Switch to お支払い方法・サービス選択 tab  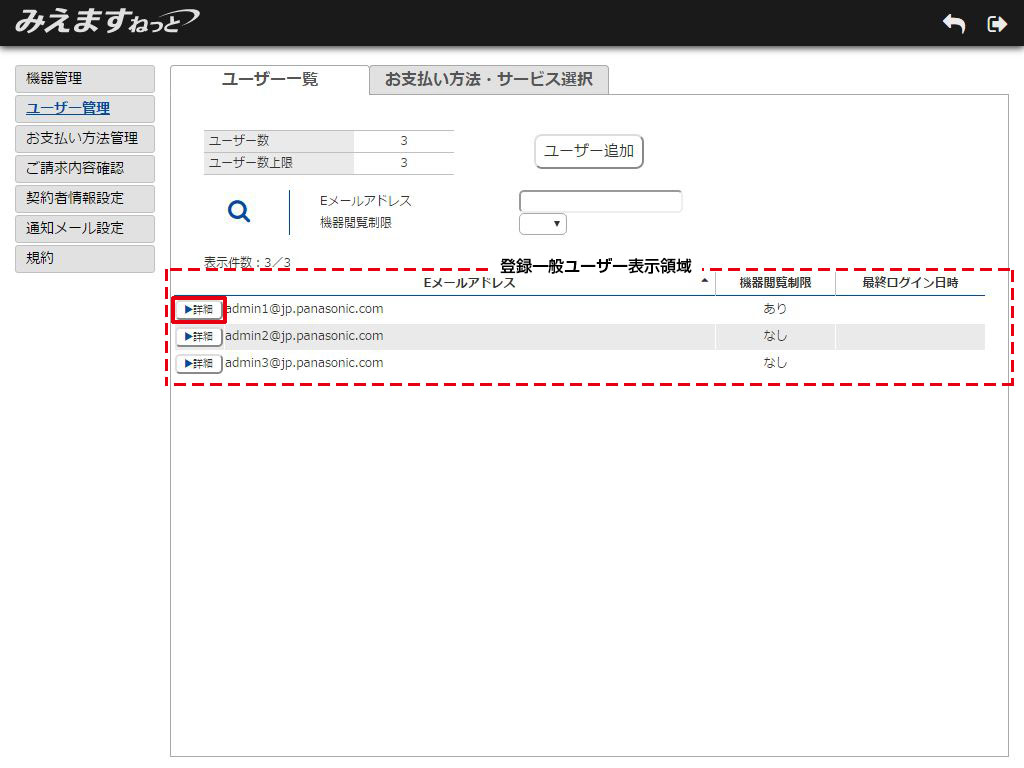488,80
